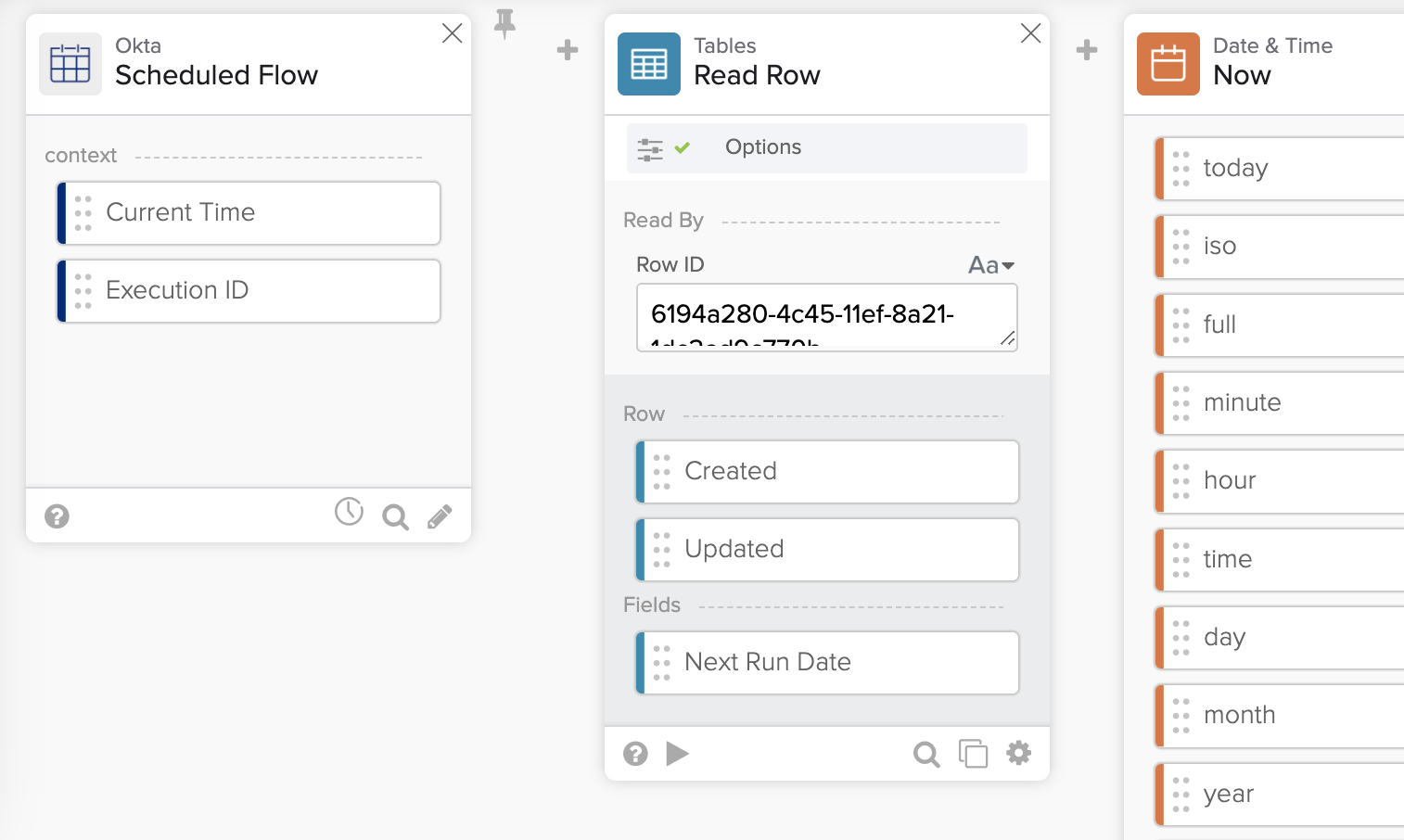This screenshot has height=840, width=1404.
Task: Run the Read Row card with the play button
Action: point(678,754)
